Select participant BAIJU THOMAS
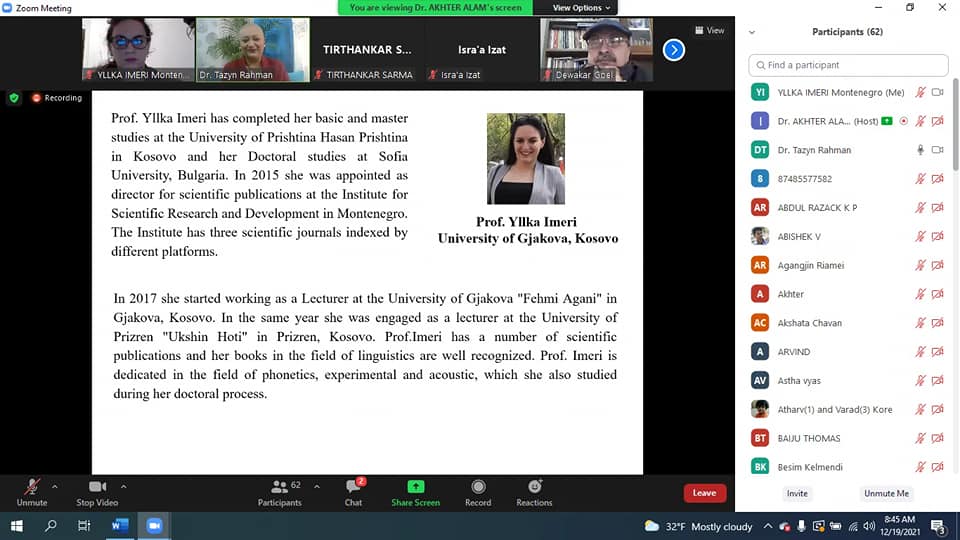The image size is (960, 540). click(x=848, y=438)
